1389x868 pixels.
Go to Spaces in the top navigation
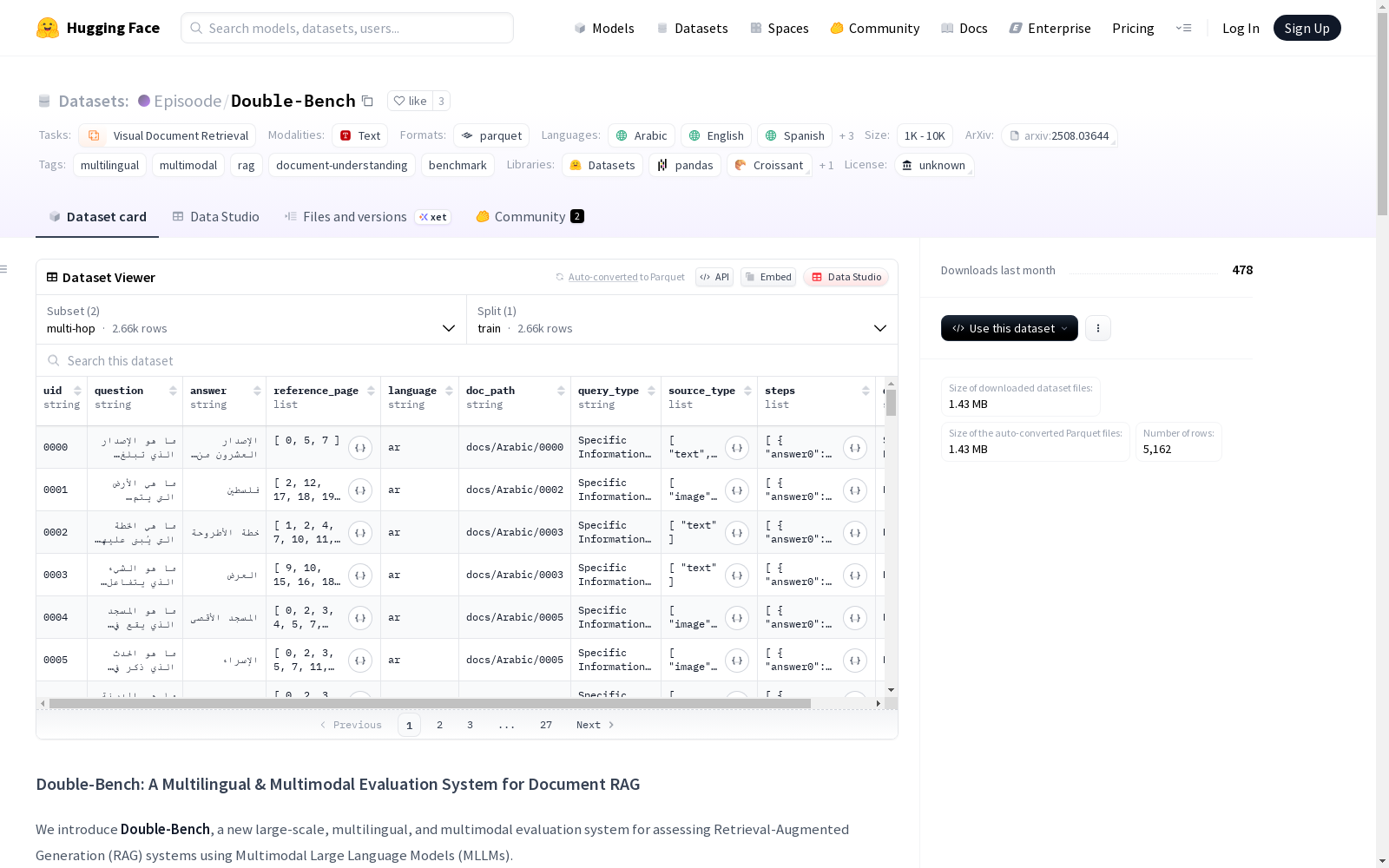click(779, 28)
